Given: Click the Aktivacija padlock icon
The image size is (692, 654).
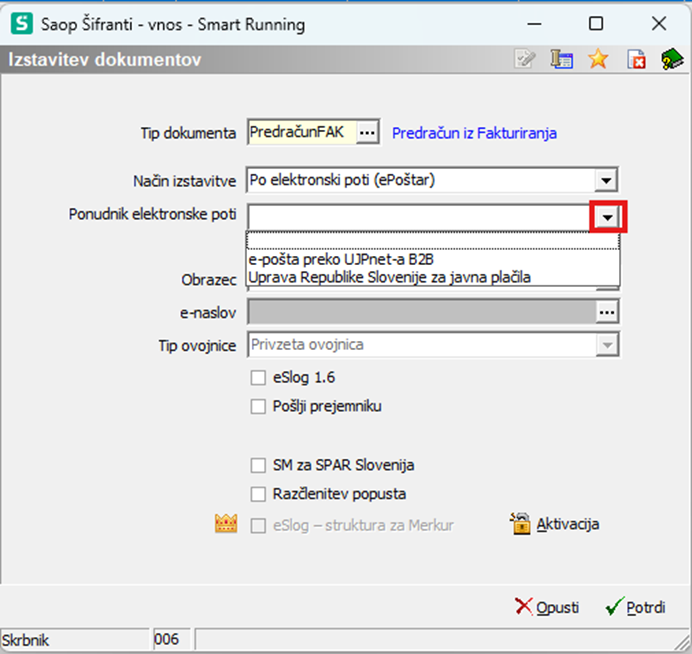Looking at the screenshot, I should coord(520,524).
